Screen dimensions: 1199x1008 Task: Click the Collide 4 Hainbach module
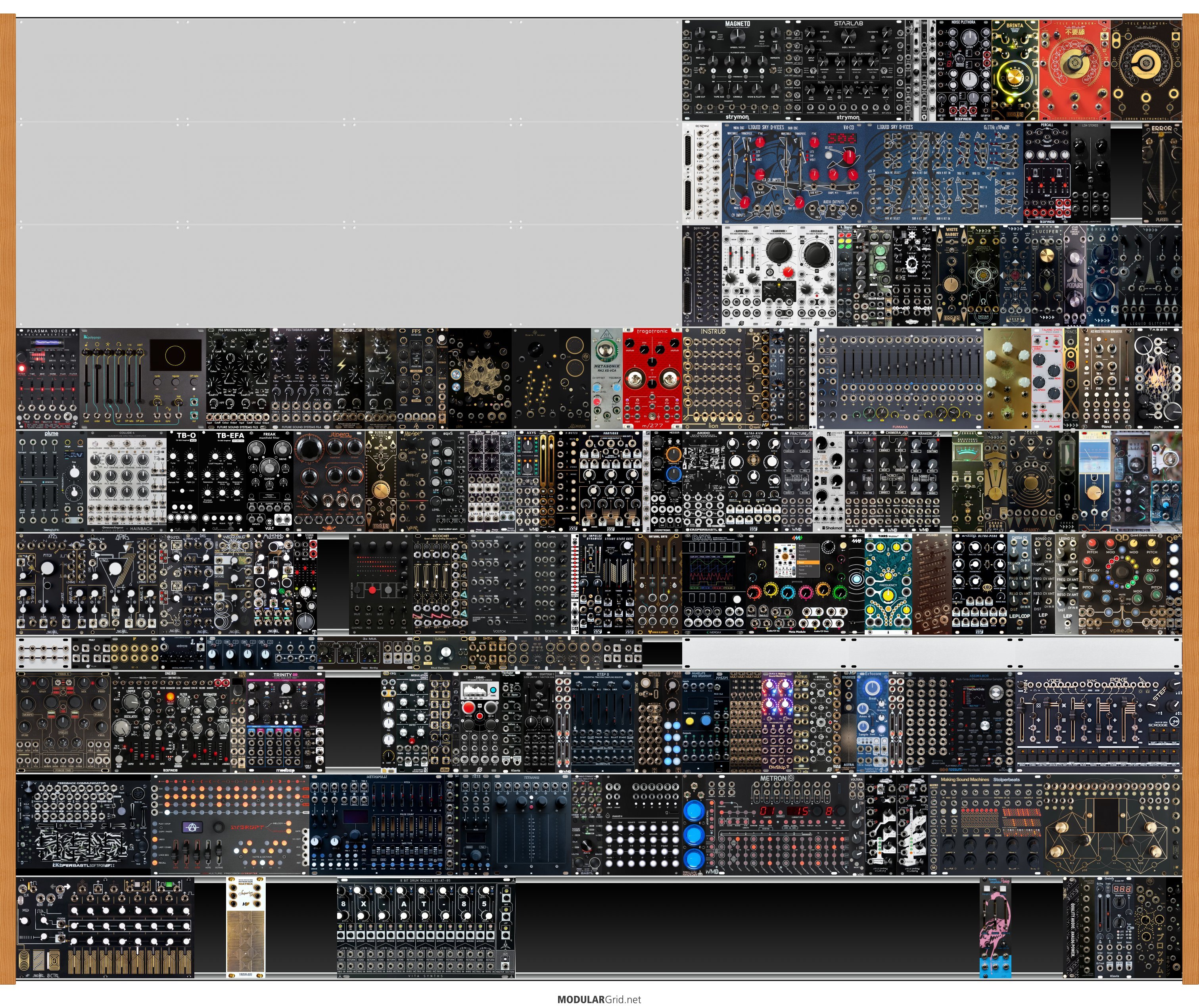click(x=127, y=481)
